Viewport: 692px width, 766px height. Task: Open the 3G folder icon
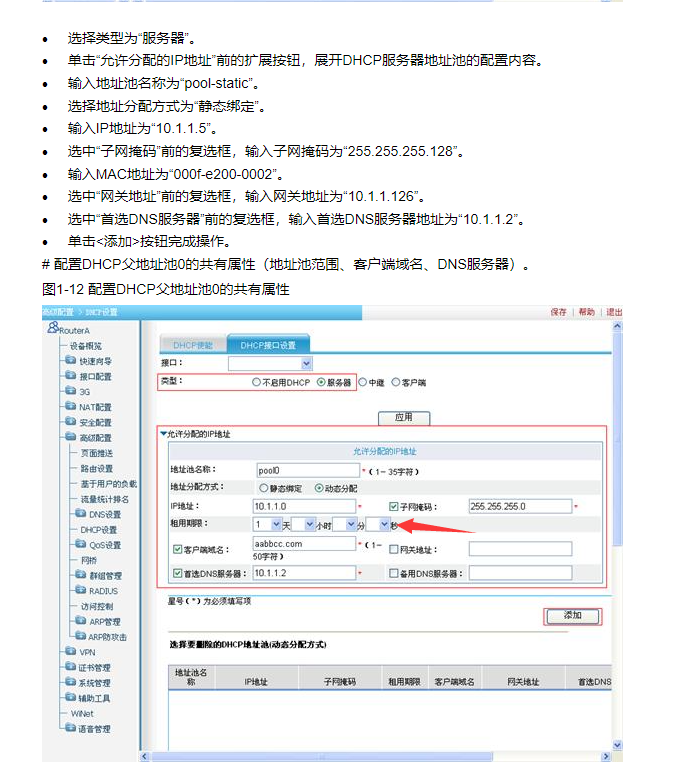pos(71,391)
